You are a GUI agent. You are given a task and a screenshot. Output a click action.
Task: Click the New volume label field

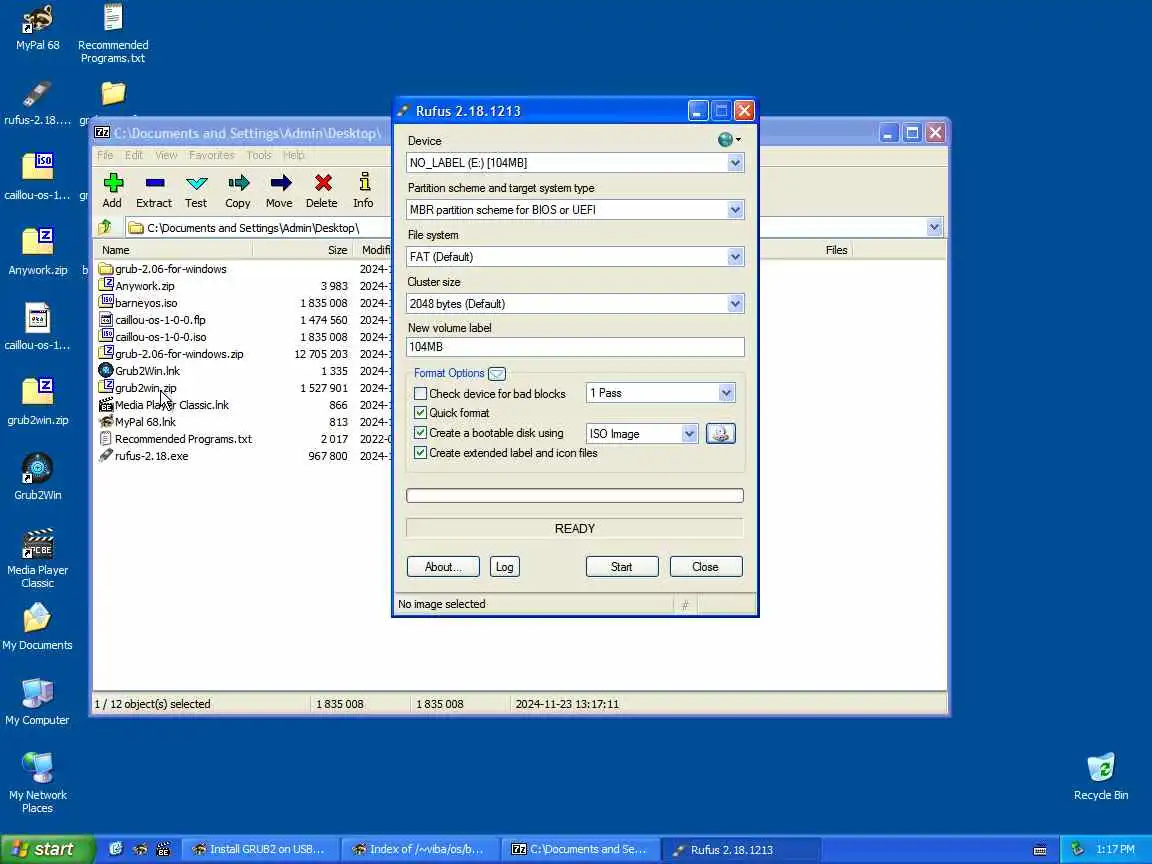(575, 347)
